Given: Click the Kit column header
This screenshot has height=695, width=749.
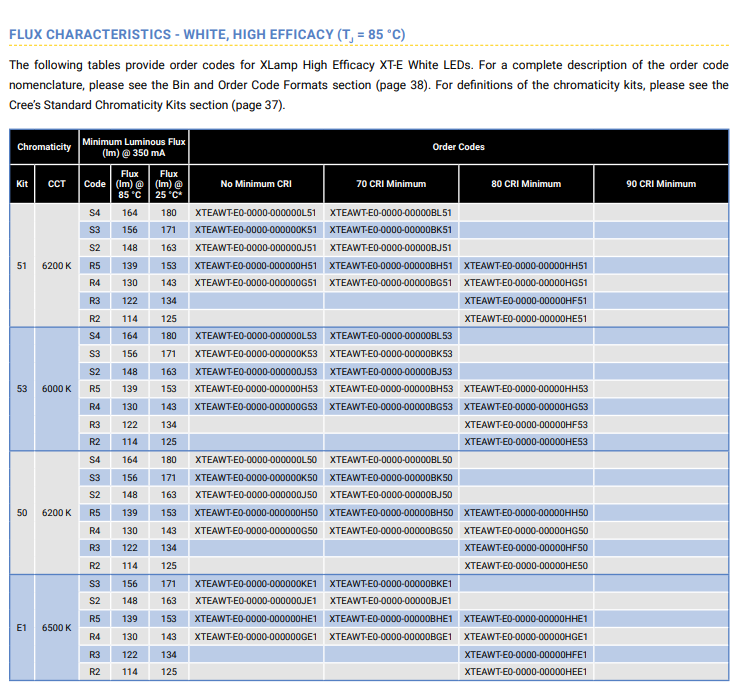Looking at the screenshot, I should (22, 184).
